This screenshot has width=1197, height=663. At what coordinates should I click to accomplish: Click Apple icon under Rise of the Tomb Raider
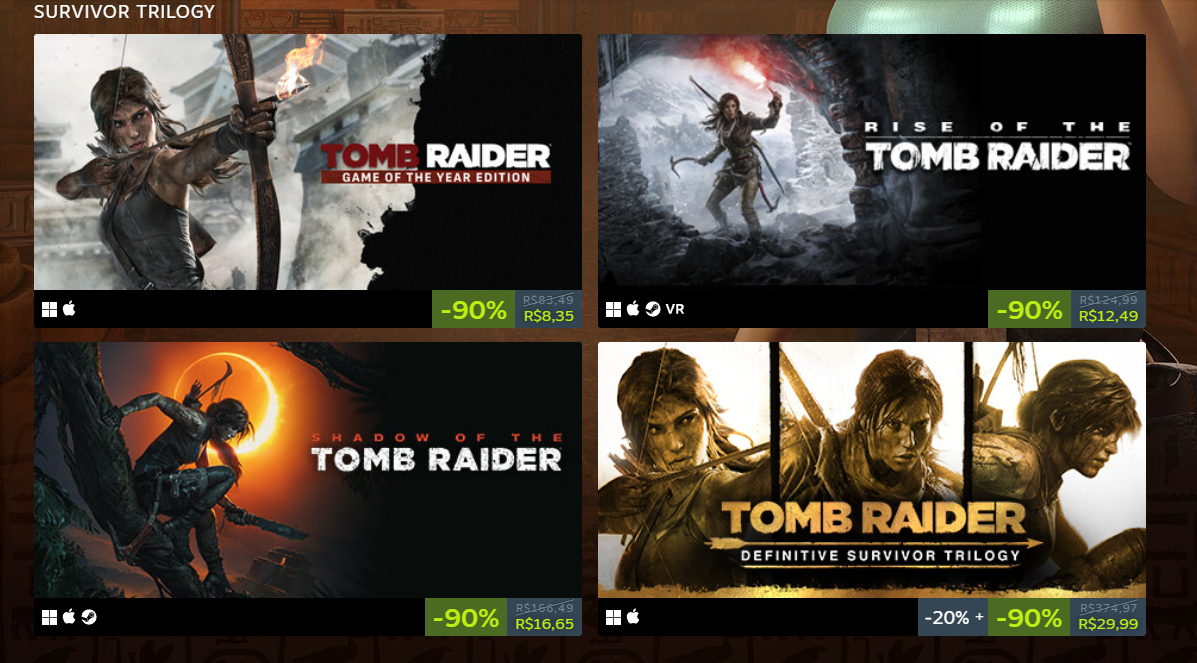[x=633, y=309]
